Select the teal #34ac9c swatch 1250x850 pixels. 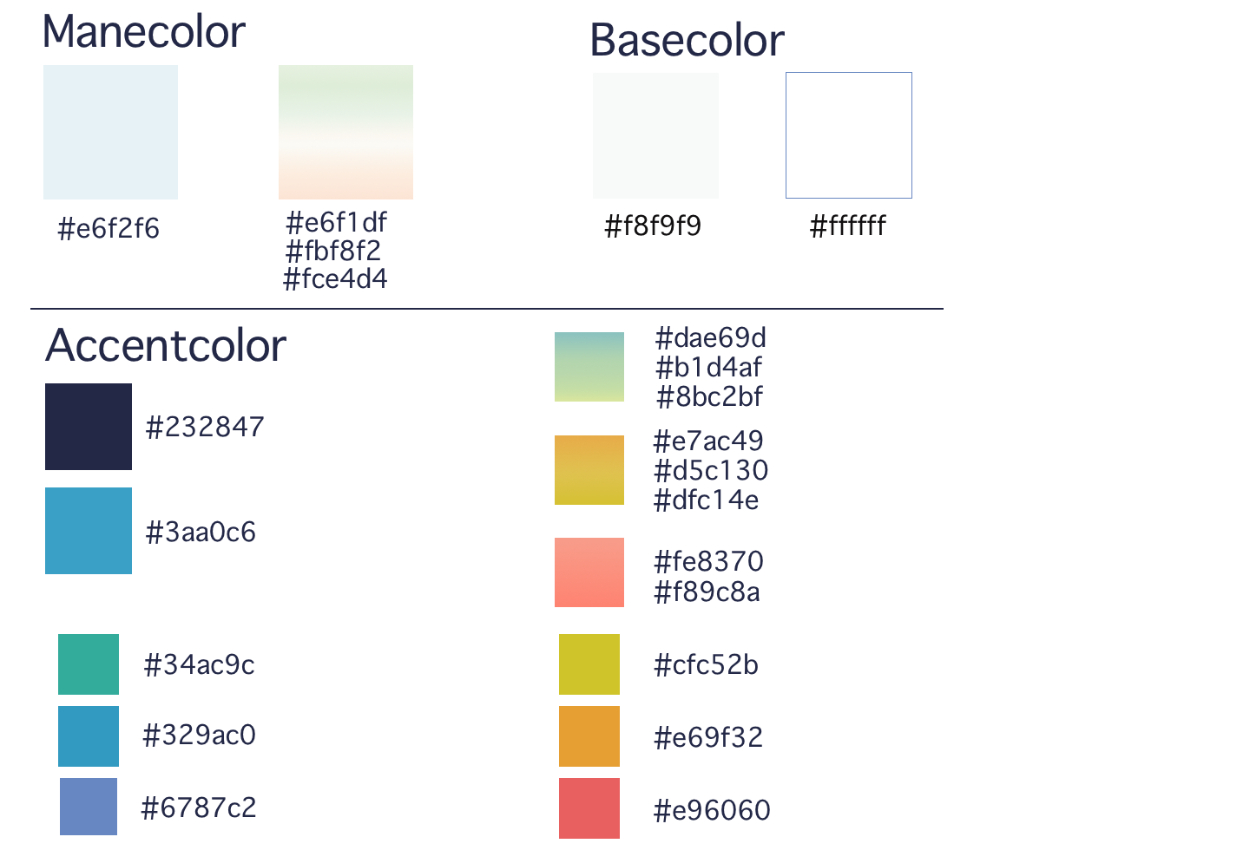pos(88,664)
